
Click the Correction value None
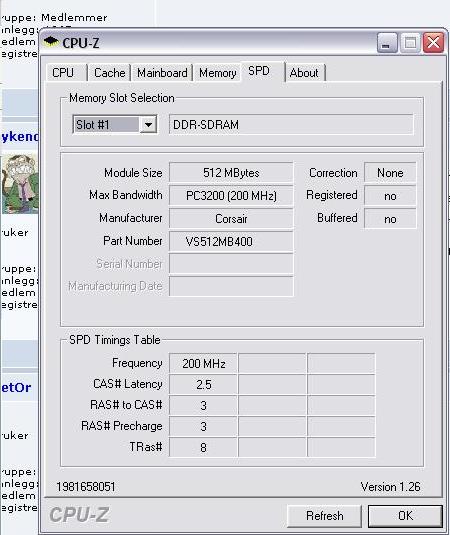pos(390,173)
